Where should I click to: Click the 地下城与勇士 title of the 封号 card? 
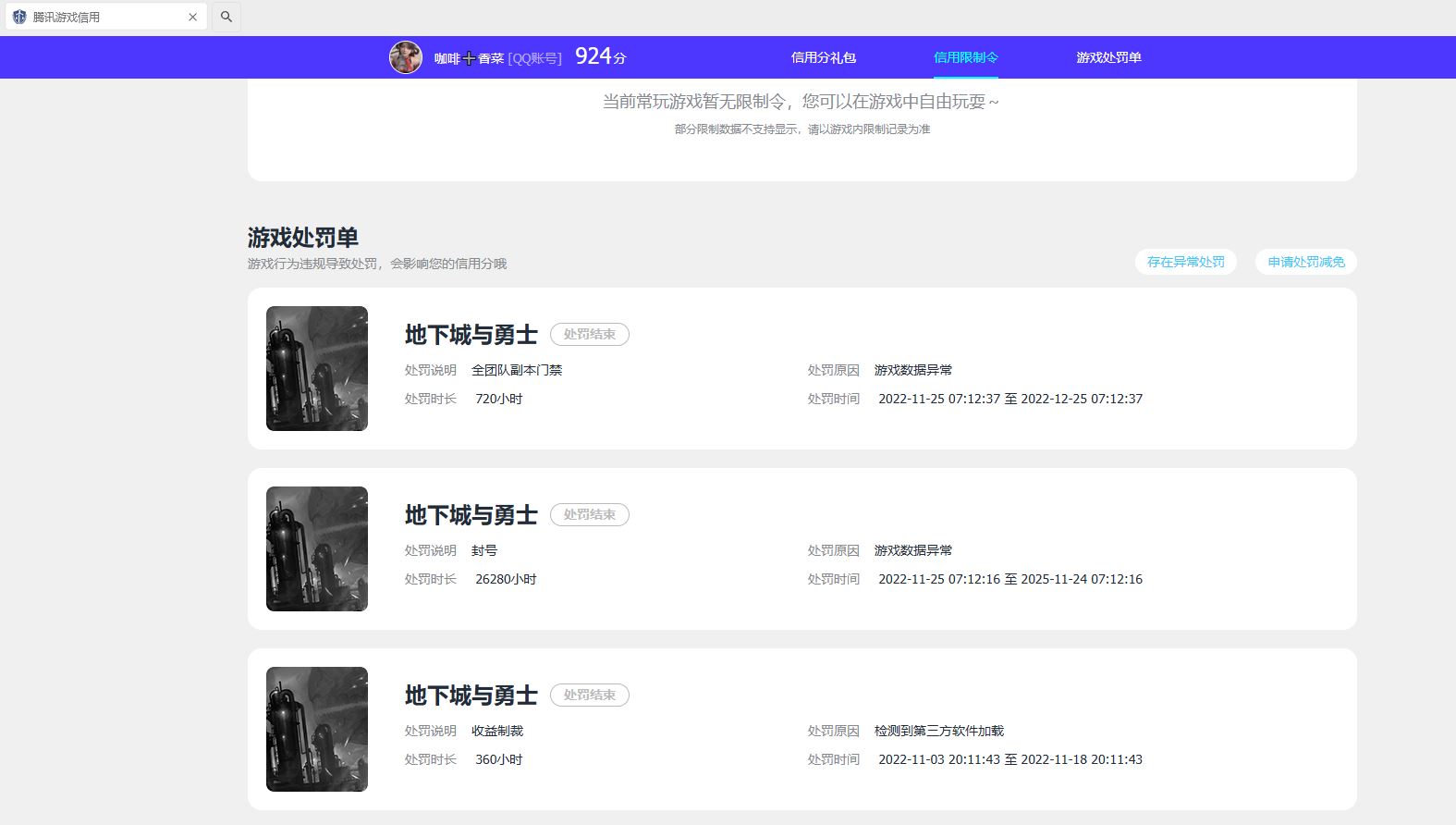471,514
